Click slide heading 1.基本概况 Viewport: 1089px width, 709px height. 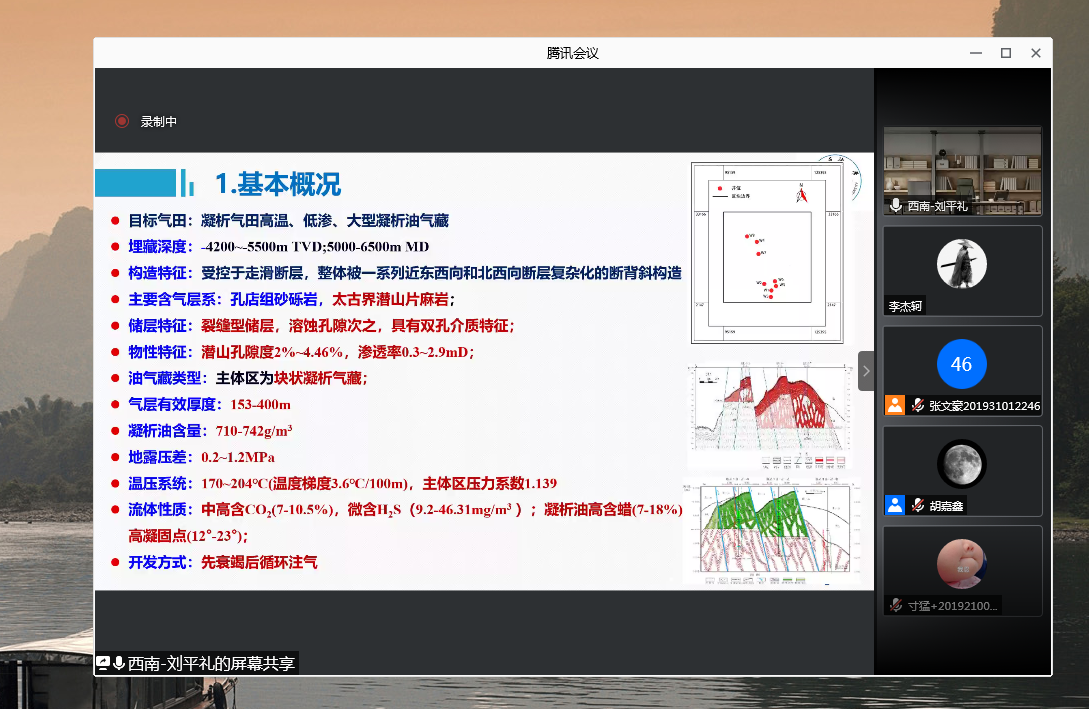(279, 184)
